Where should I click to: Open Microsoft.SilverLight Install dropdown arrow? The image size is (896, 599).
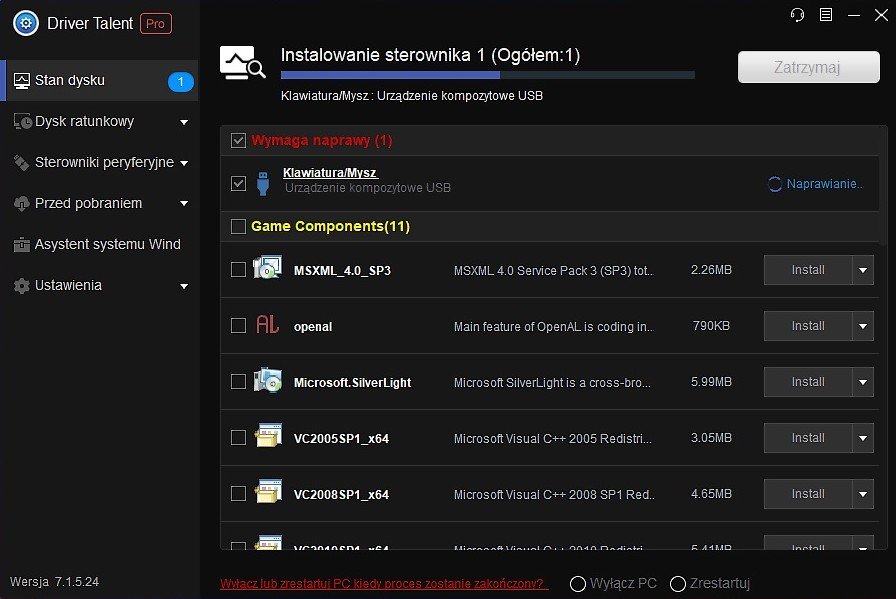tap(863, 382)
